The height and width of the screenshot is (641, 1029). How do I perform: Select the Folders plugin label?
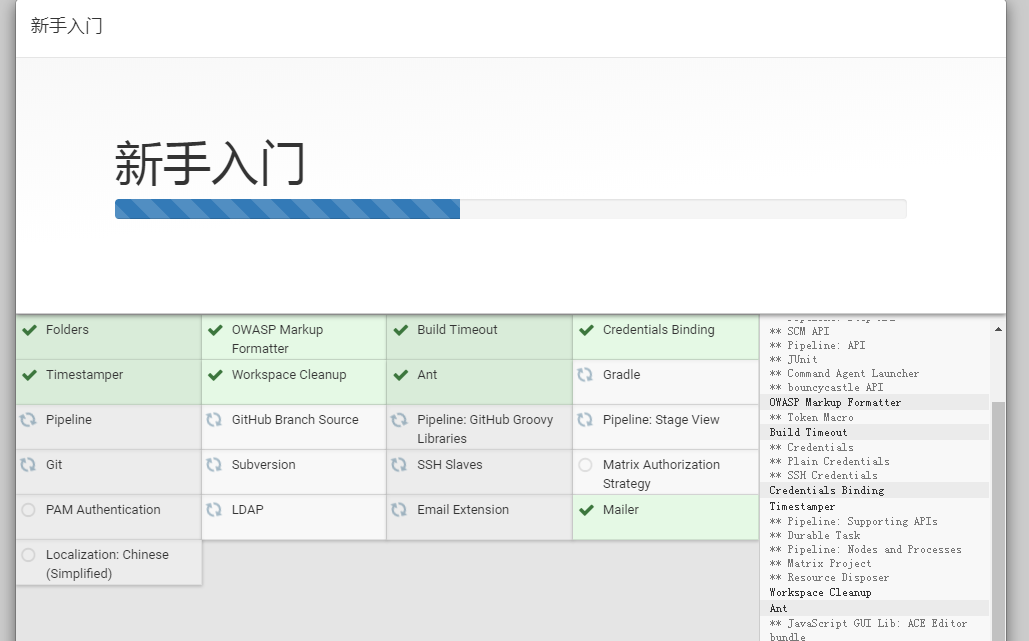67,329
